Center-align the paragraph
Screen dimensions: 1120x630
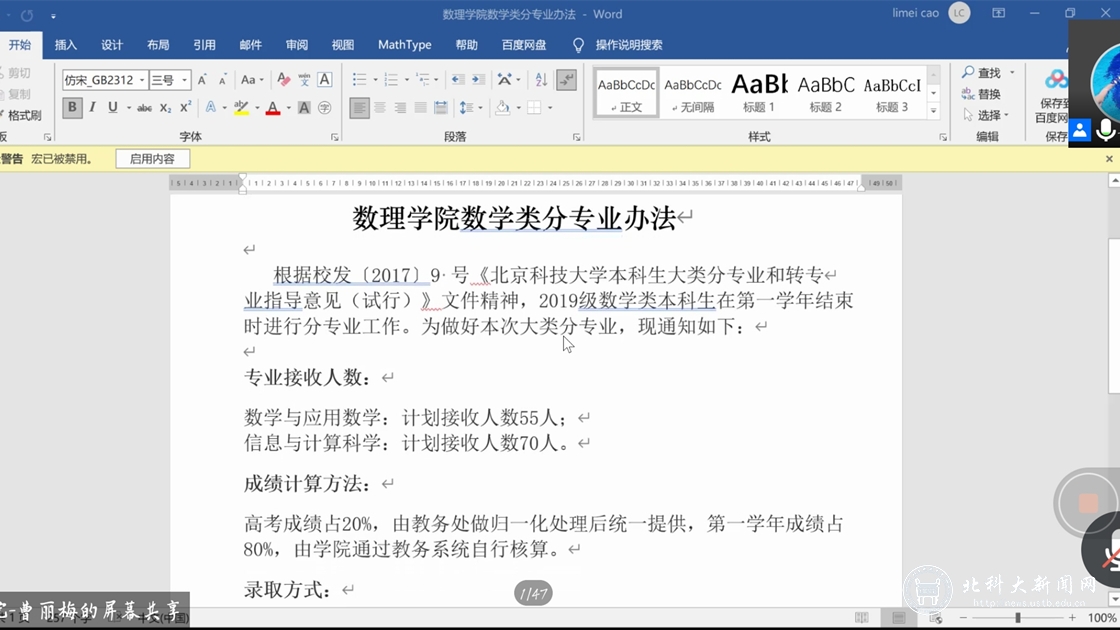tap(380, 108)
